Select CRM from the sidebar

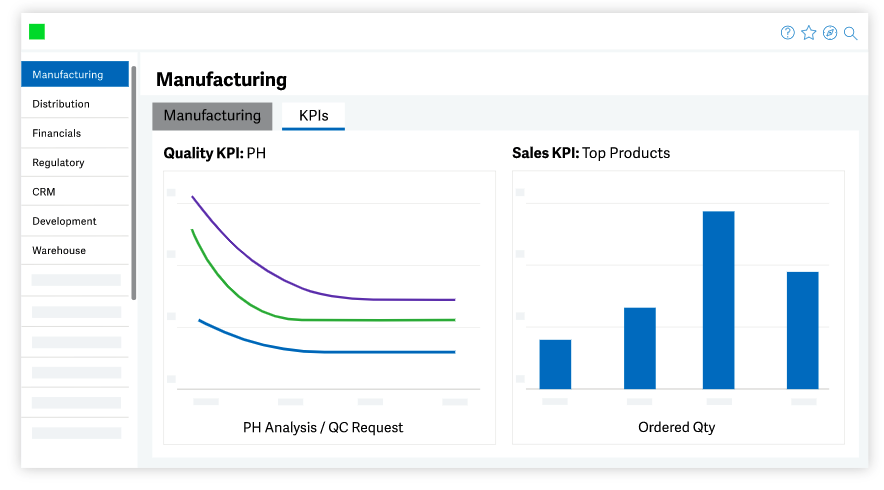click(x=44, y=191)
